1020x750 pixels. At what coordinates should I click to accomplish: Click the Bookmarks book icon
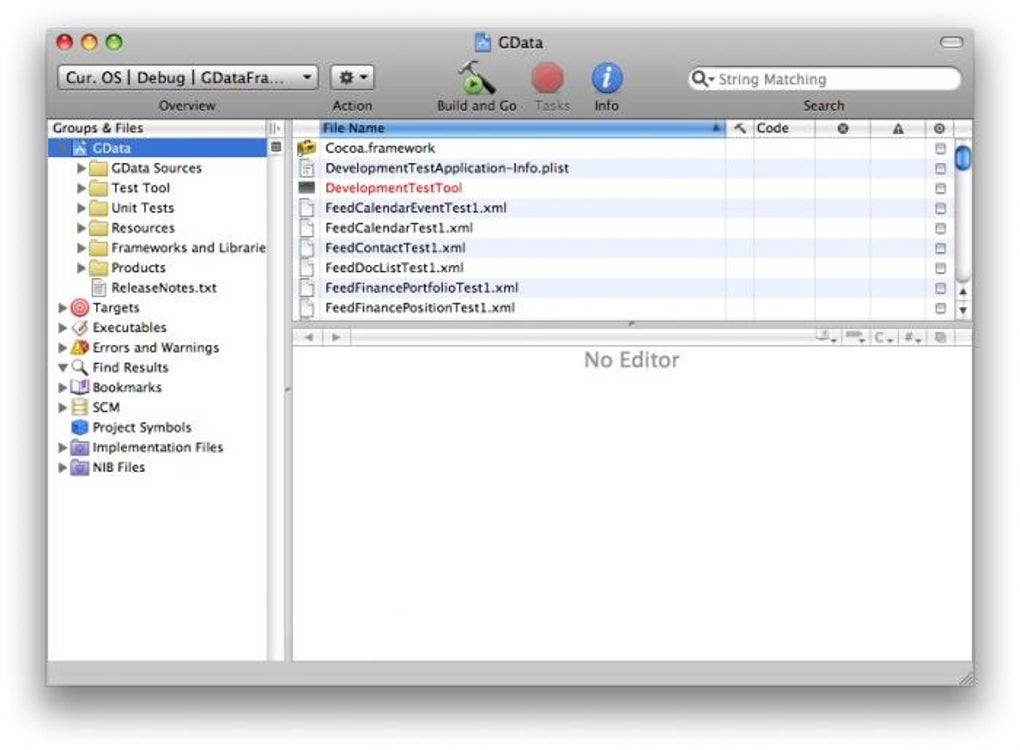click(79, 388)
